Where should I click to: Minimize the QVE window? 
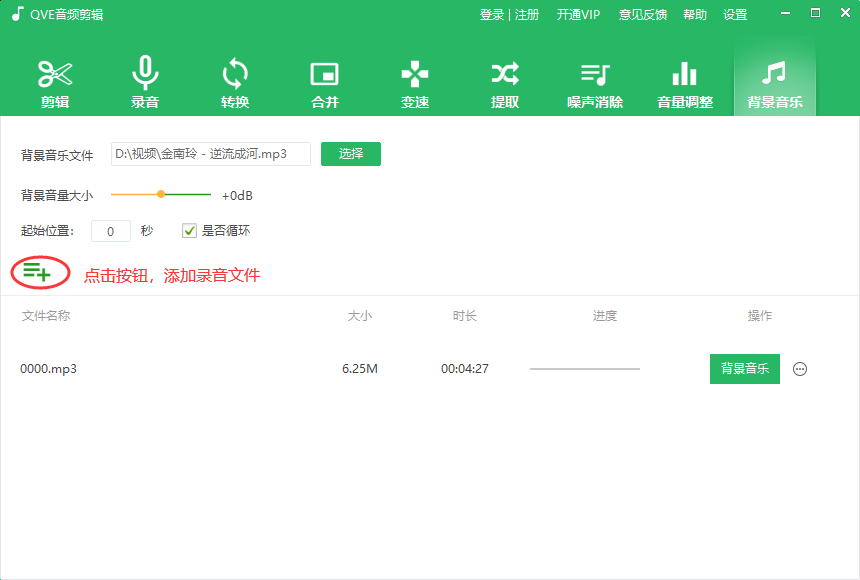[785, 13]
